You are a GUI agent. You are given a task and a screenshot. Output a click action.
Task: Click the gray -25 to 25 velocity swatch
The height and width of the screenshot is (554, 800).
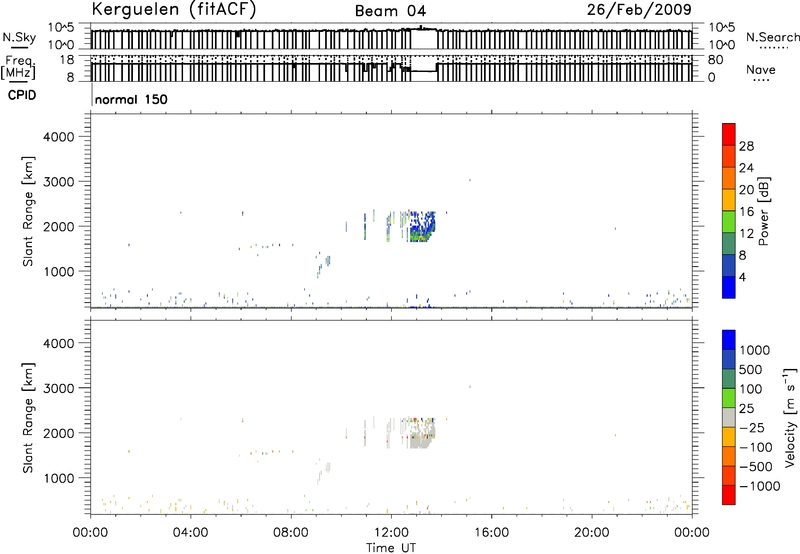click(x=729, y=418)
